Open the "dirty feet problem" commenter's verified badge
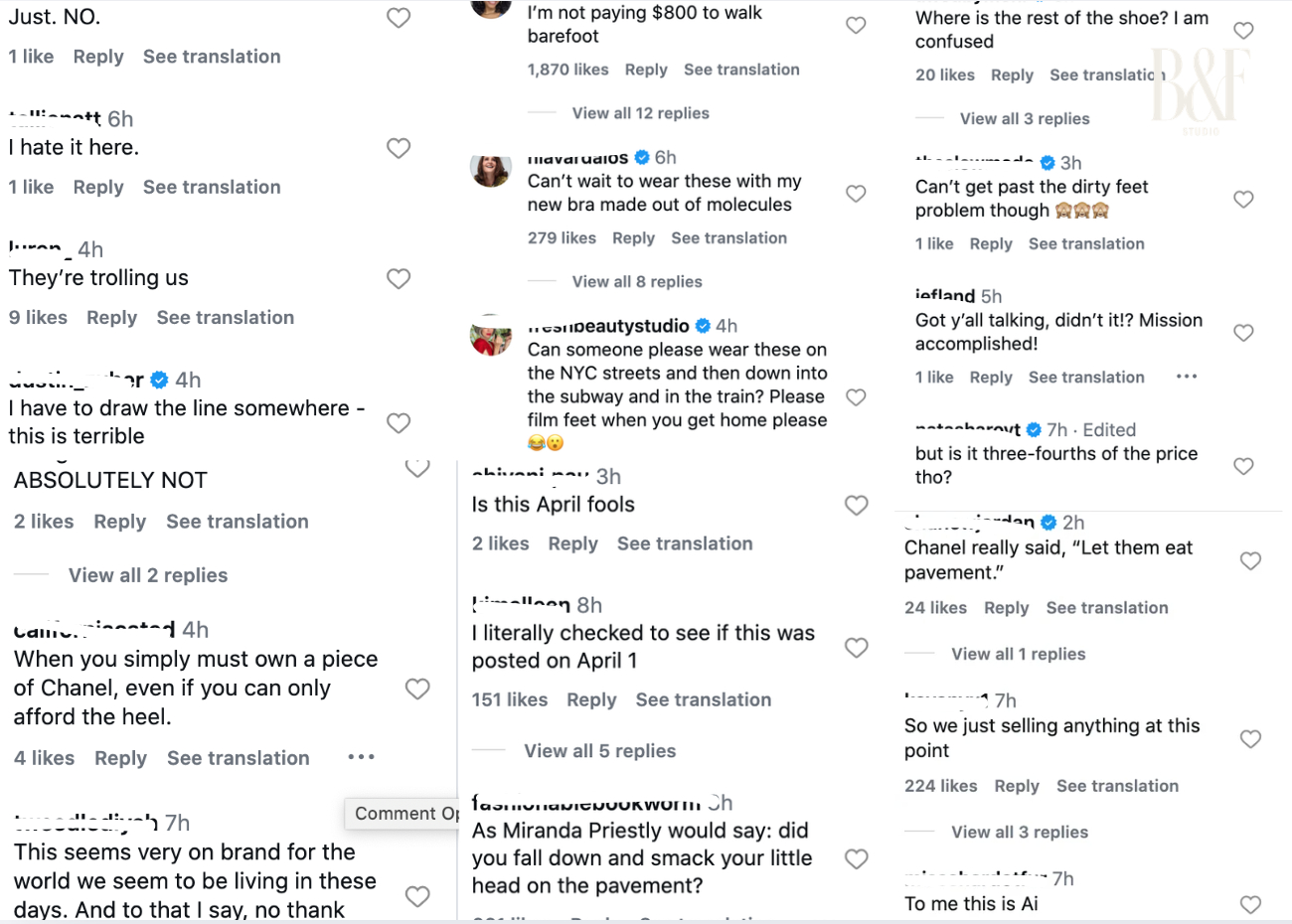The height and width of the screenshot is (924, 1292). pyautogui.click(x=1048, y=163)
